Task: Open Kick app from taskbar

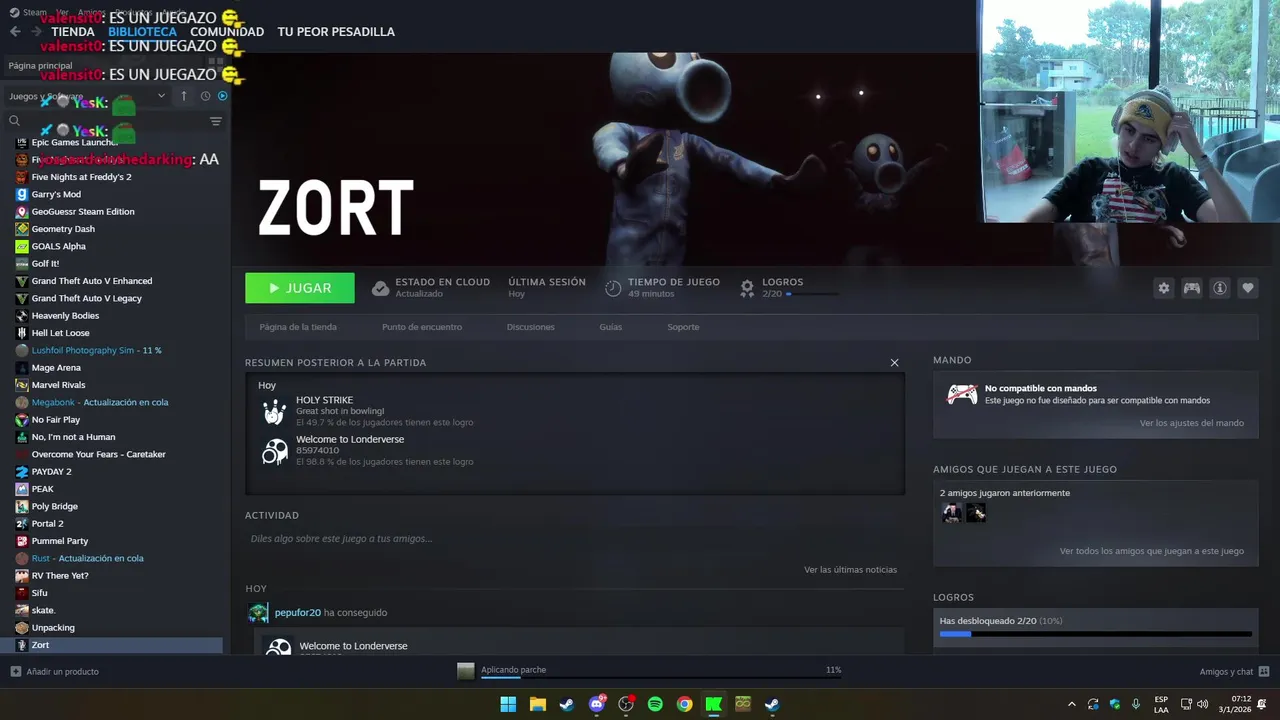Action: (713, 704)
